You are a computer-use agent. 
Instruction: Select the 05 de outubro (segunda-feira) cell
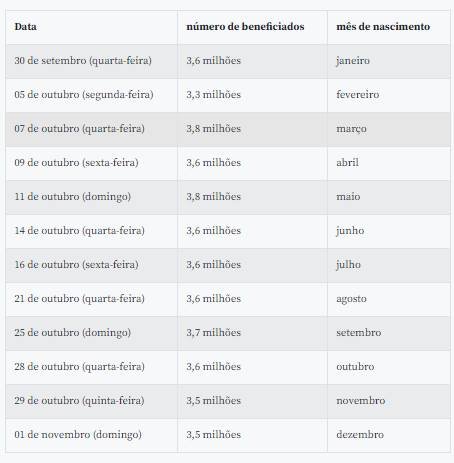click(x=92, y=95)
